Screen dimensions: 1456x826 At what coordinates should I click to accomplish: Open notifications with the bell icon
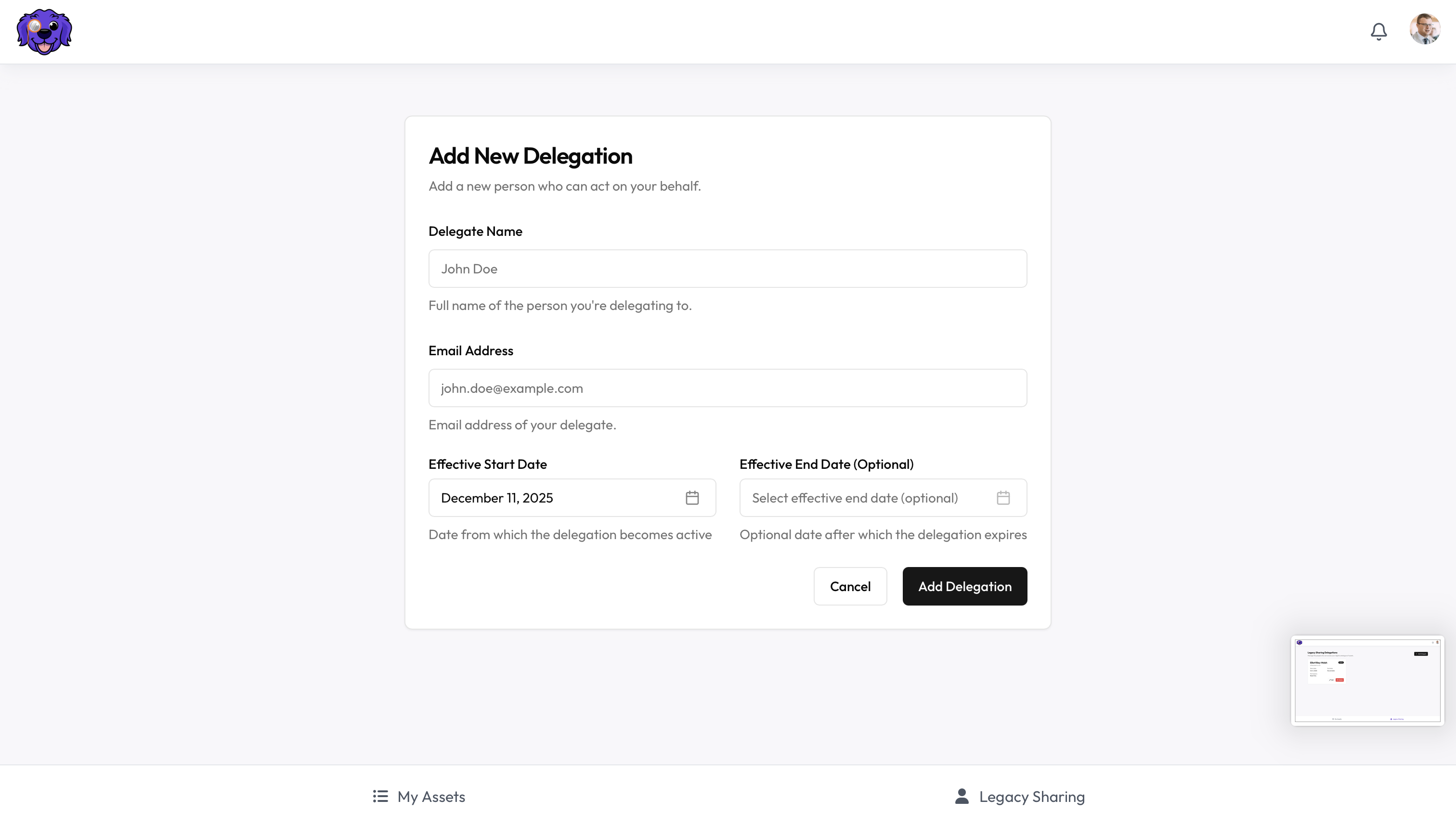(1378, 31)
